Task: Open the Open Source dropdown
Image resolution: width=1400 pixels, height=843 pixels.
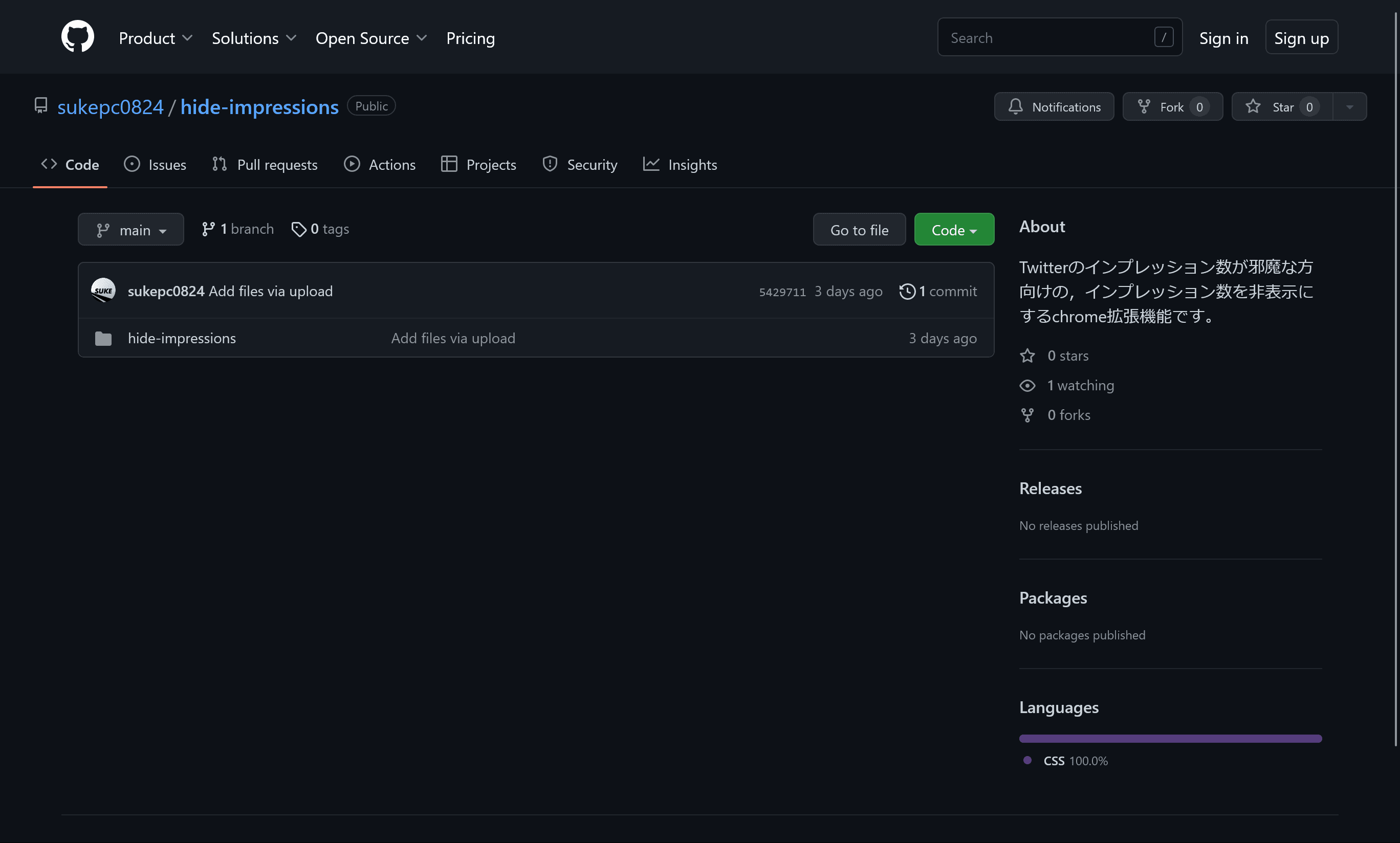Action: (x=371, y=38)
